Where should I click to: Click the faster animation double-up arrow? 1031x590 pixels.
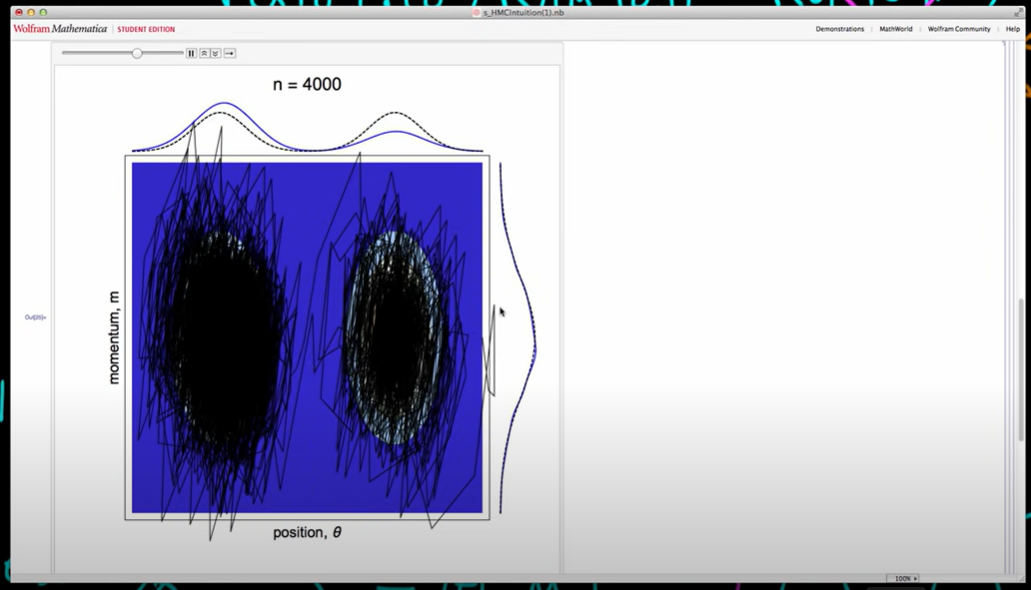(204, 53)
